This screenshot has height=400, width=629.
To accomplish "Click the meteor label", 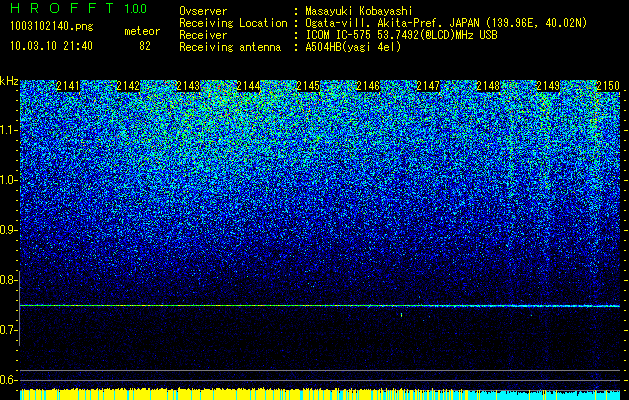I will [142, 31].
